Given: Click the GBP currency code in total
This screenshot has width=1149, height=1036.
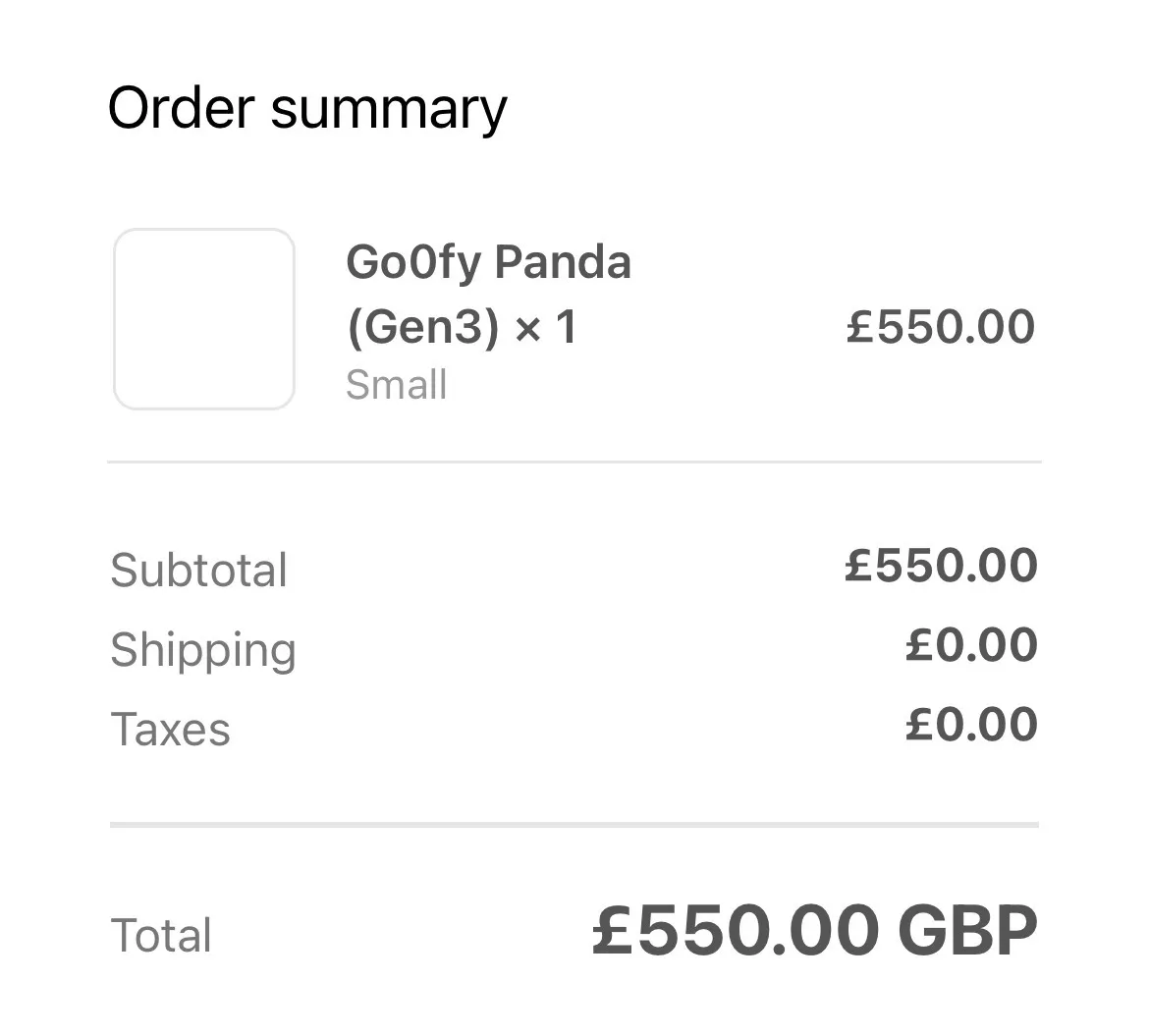Looking at the screenshot, I should (x=968, y=931).
